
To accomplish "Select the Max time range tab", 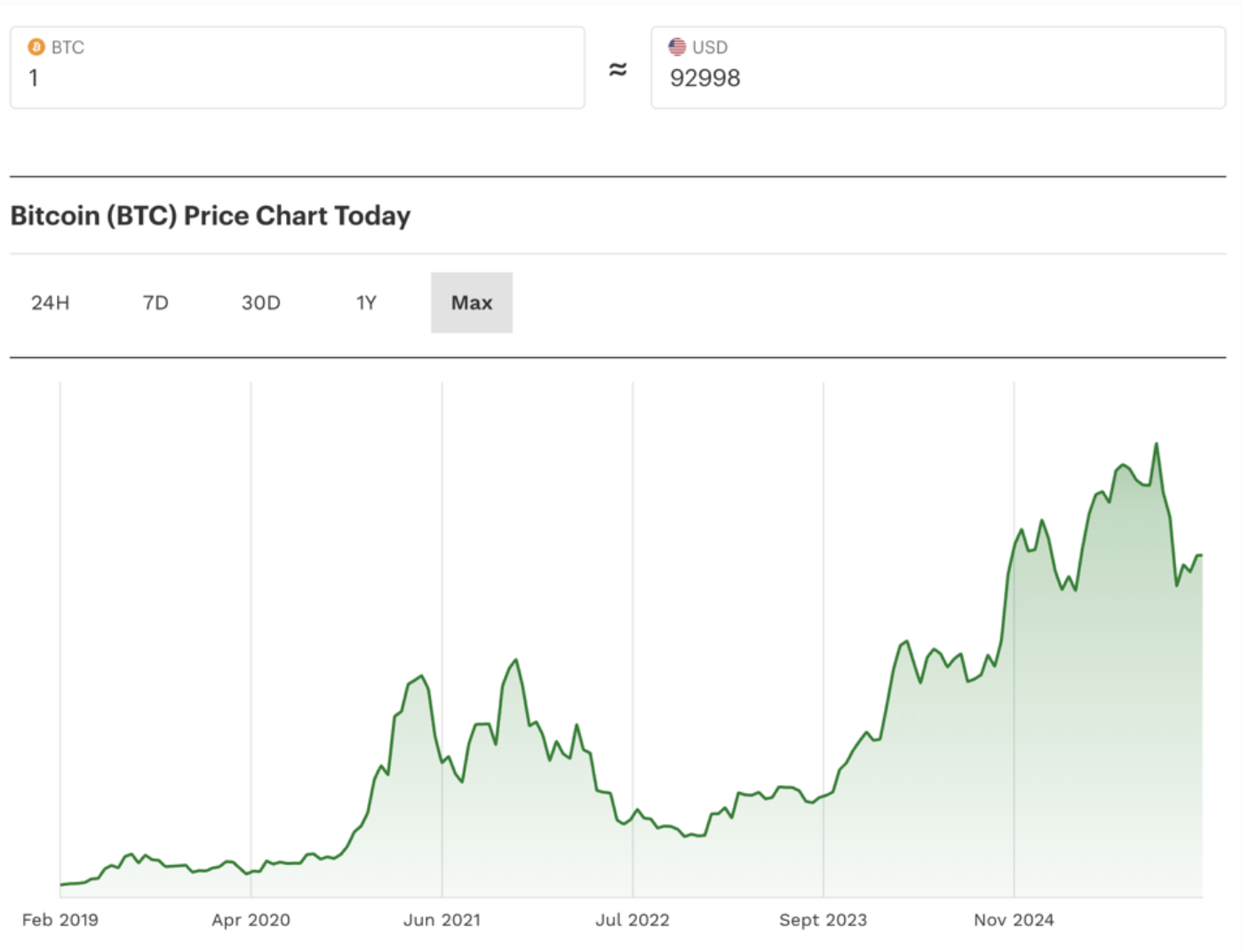I will [x=472, y=303].
